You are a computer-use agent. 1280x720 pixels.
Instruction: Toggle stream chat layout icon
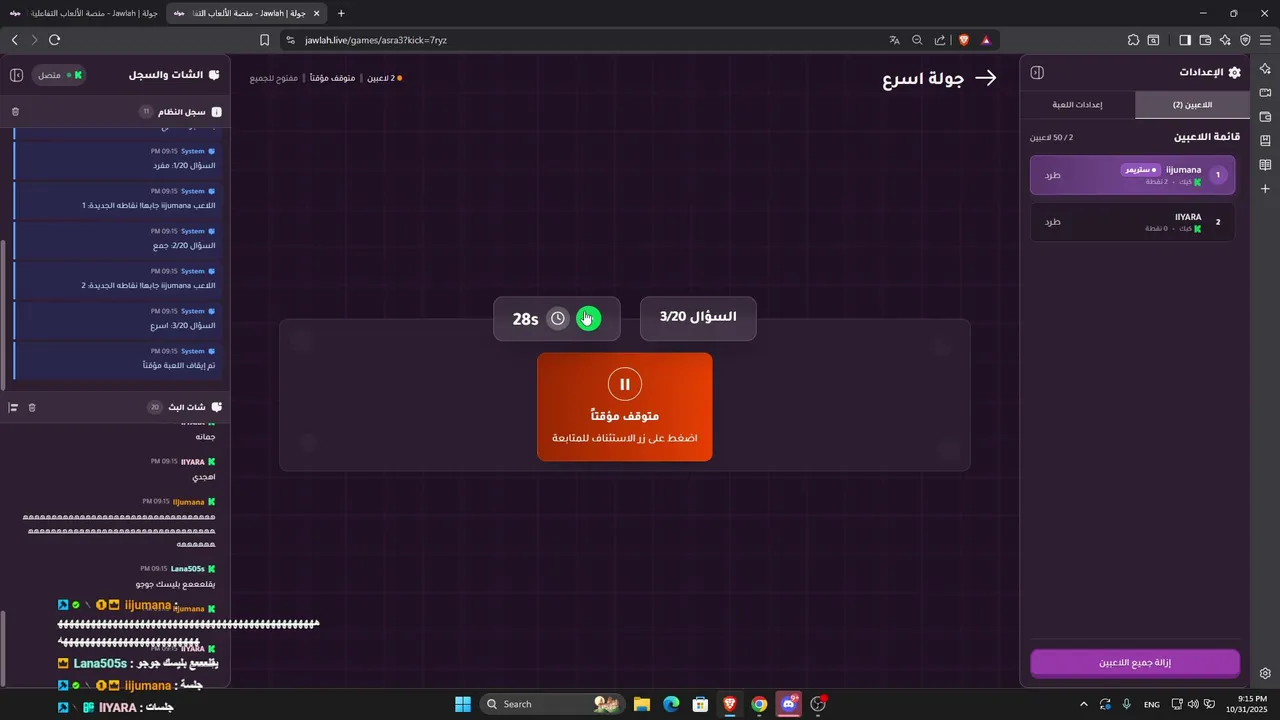coord(13,407)
